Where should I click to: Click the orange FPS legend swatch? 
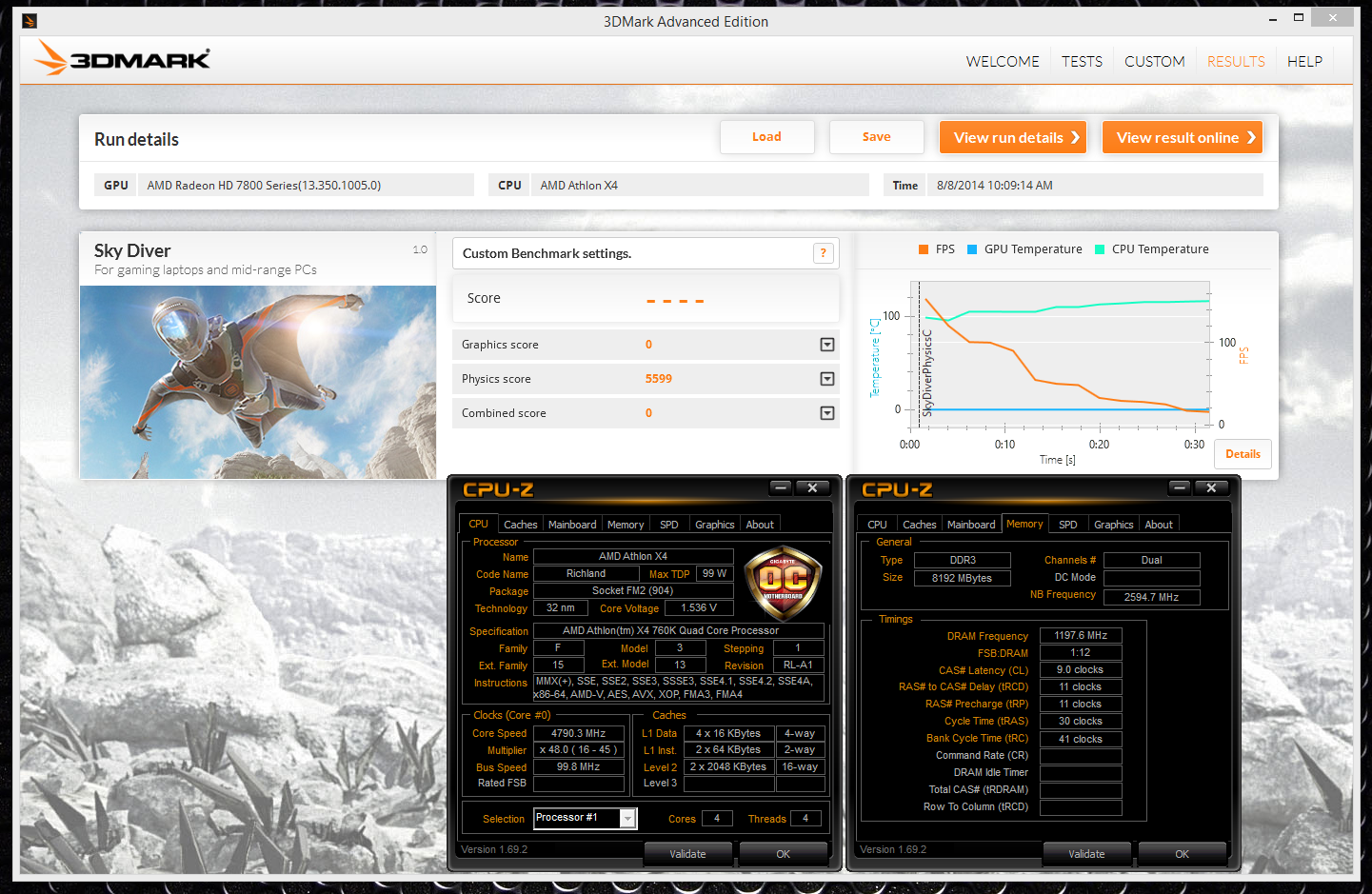point(924,249)
